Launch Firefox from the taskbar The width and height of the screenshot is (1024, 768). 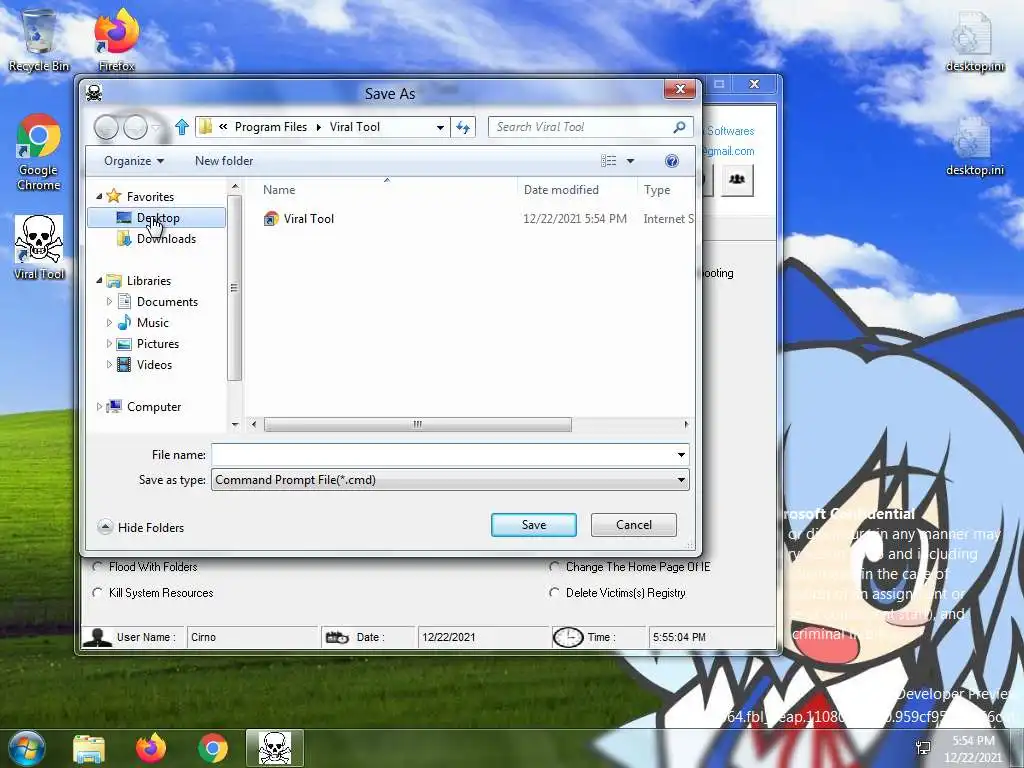tap(151, 748)
